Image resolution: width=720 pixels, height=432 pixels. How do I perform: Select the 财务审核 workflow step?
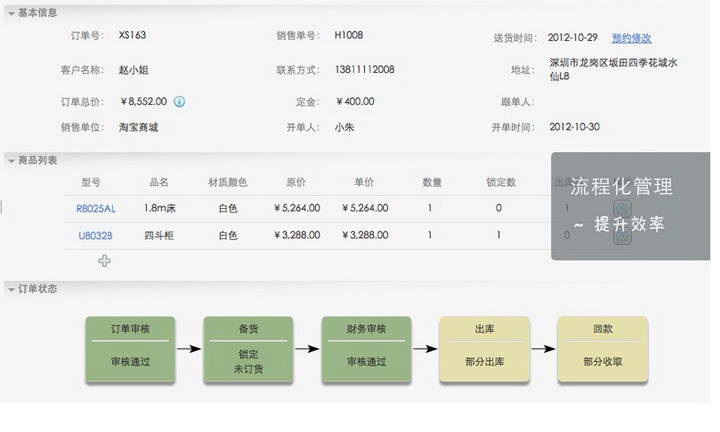366,345
